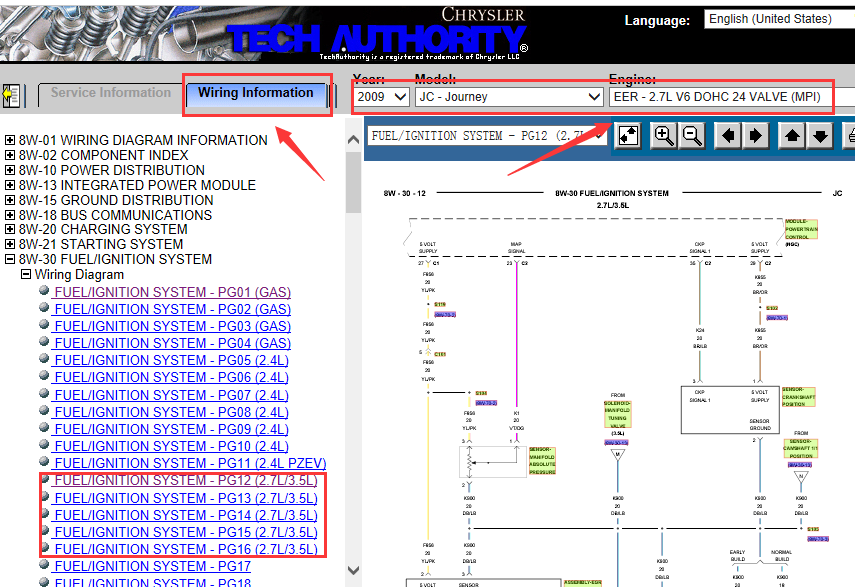Open FUEL/IGNITION SYSTEM - PG05 (2.4L)

point(171,360)
